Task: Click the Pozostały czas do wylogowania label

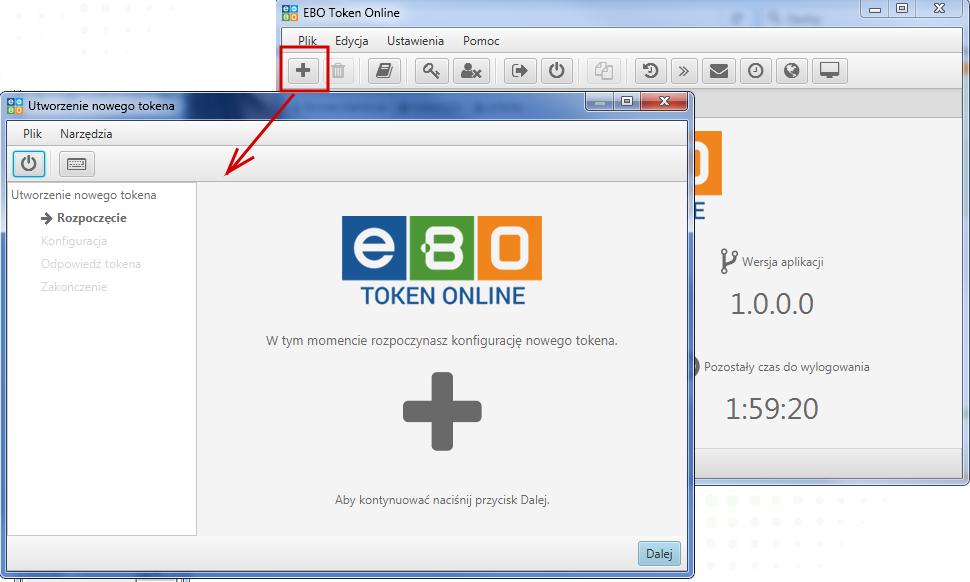Action: (786, 367)
